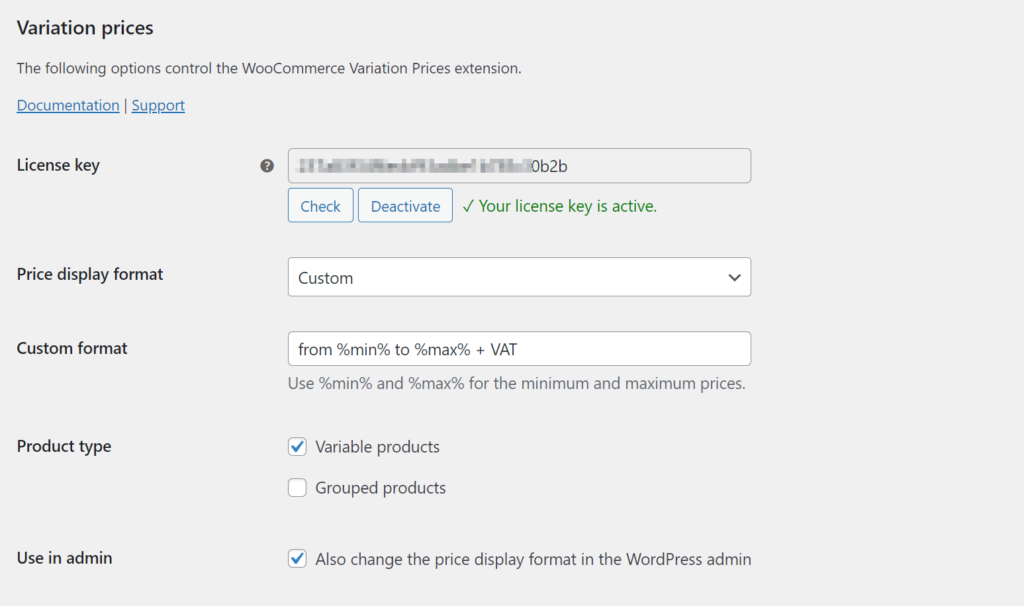Click the Support link
This screenshot has height=606, width=1024.
click(157, 104)
